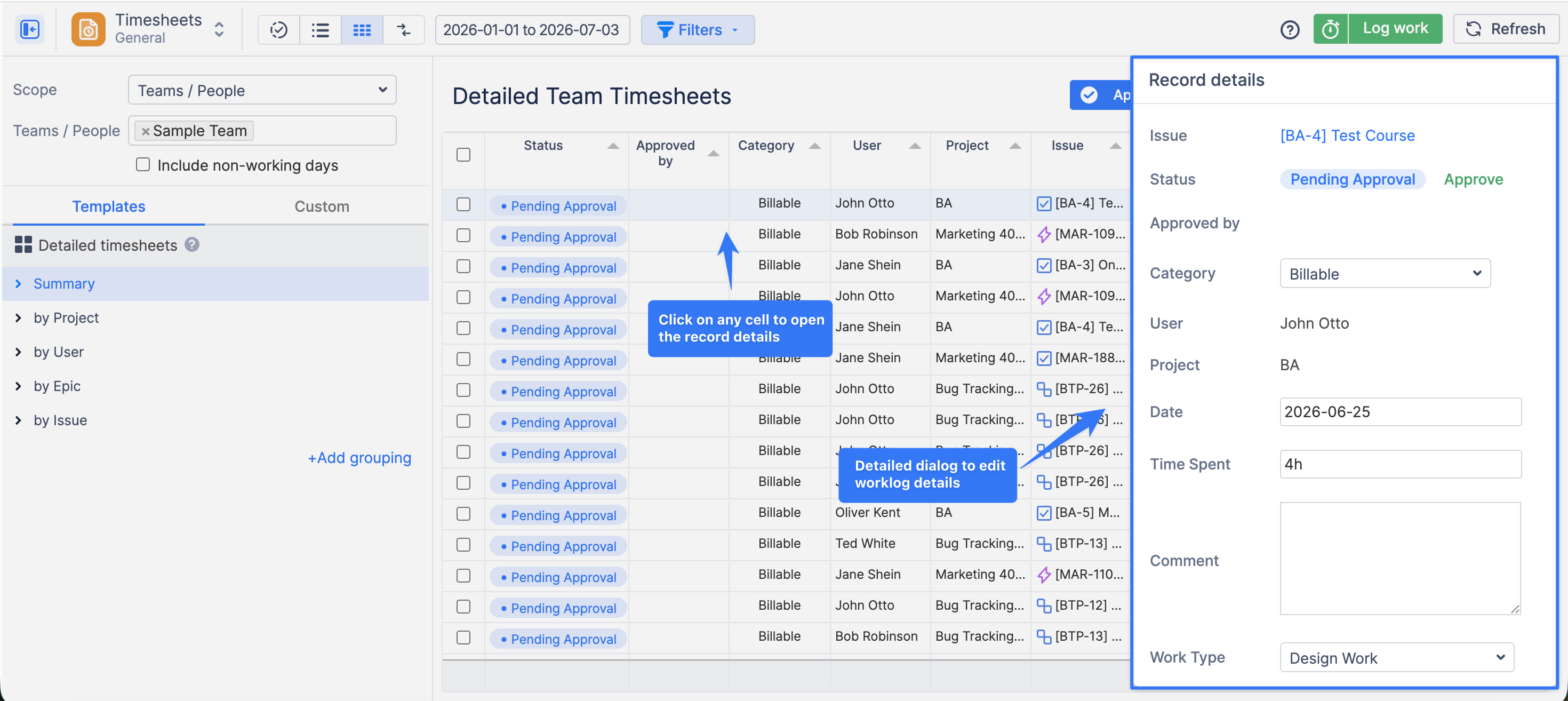1568x701 pixels.
Task: Open the Work Type Design Work dropdown
Action: pos(1396,657)
